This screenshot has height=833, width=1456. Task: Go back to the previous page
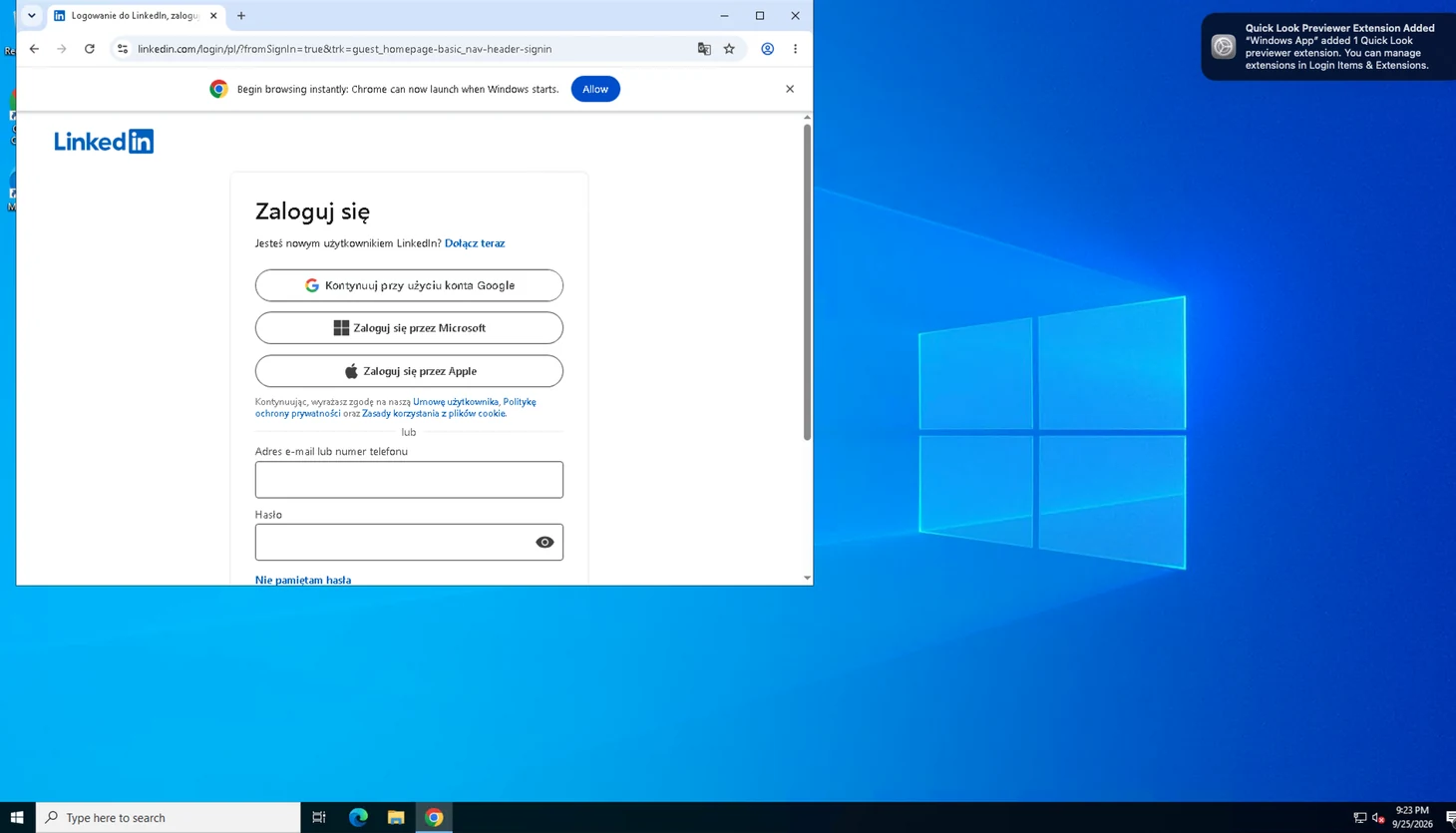[x=34, y=49]
